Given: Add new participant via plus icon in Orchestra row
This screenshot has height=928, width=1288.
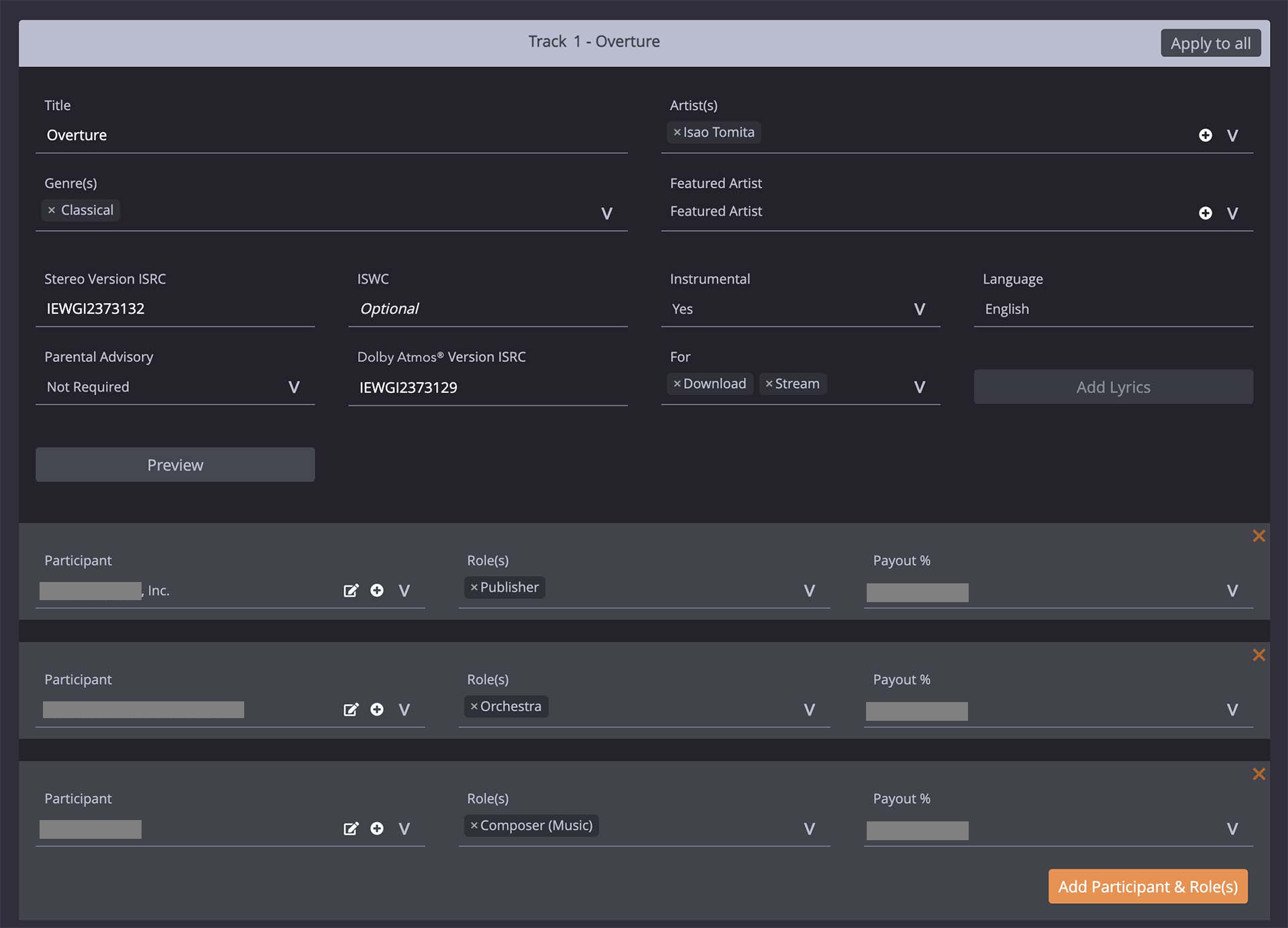Looking at the screenshot, I should [377, 709].
